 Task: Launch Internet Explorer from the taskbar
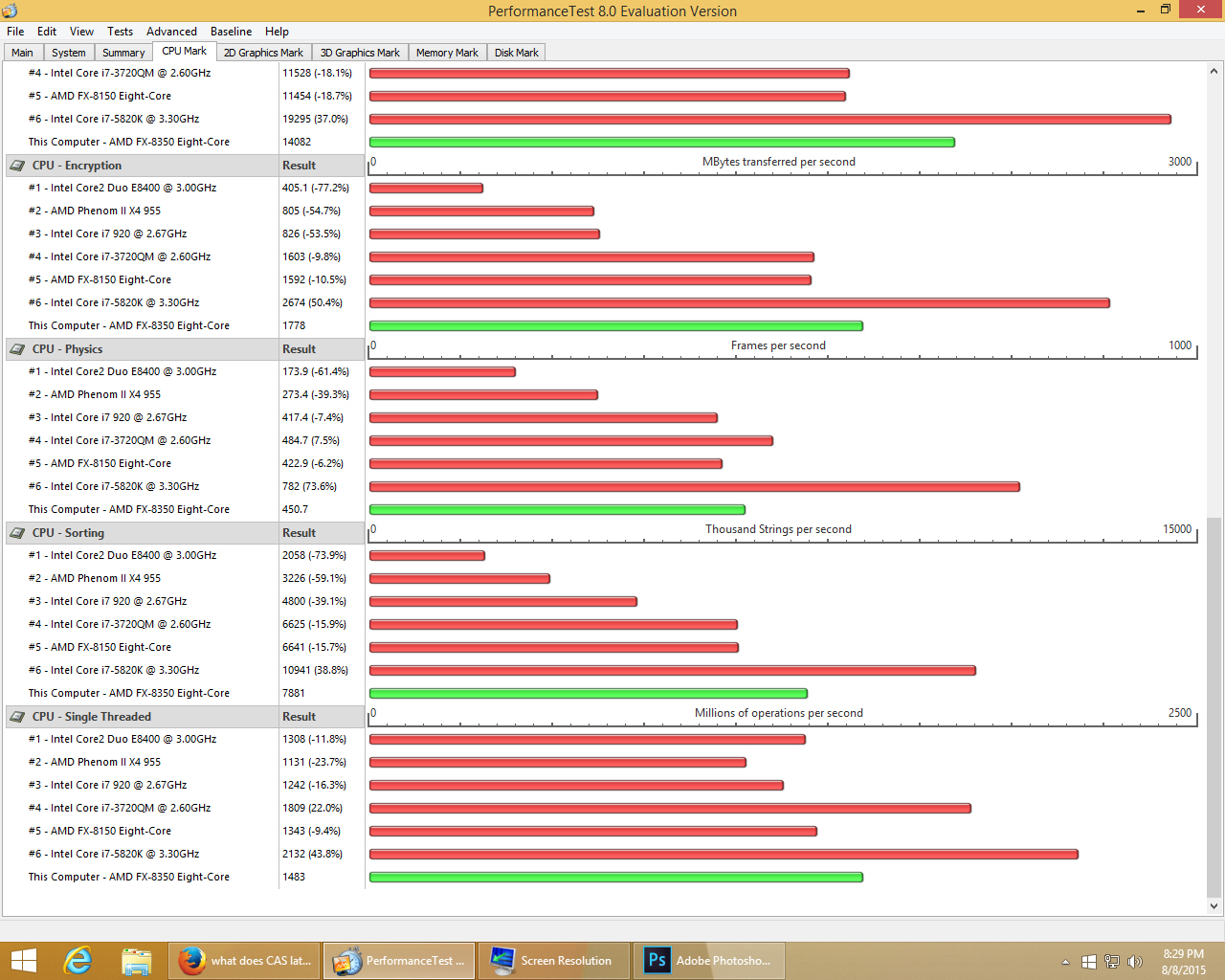click(x=78, y=961)
